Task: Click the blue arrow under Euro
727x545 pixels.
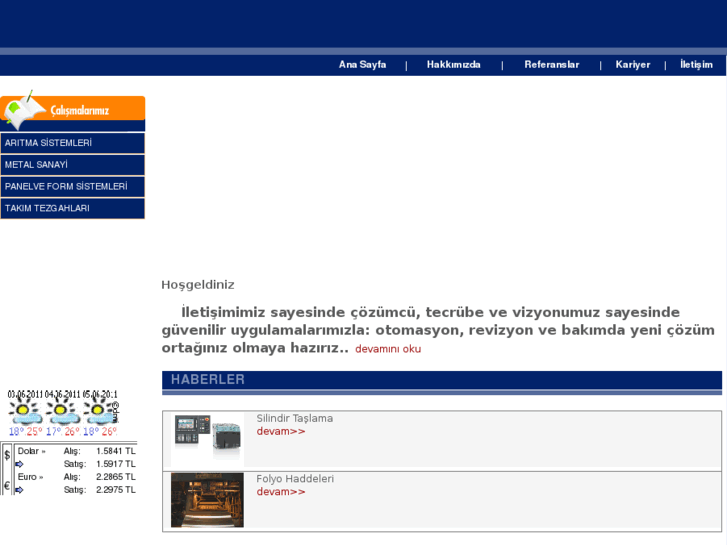Action: tap(19, 490)
